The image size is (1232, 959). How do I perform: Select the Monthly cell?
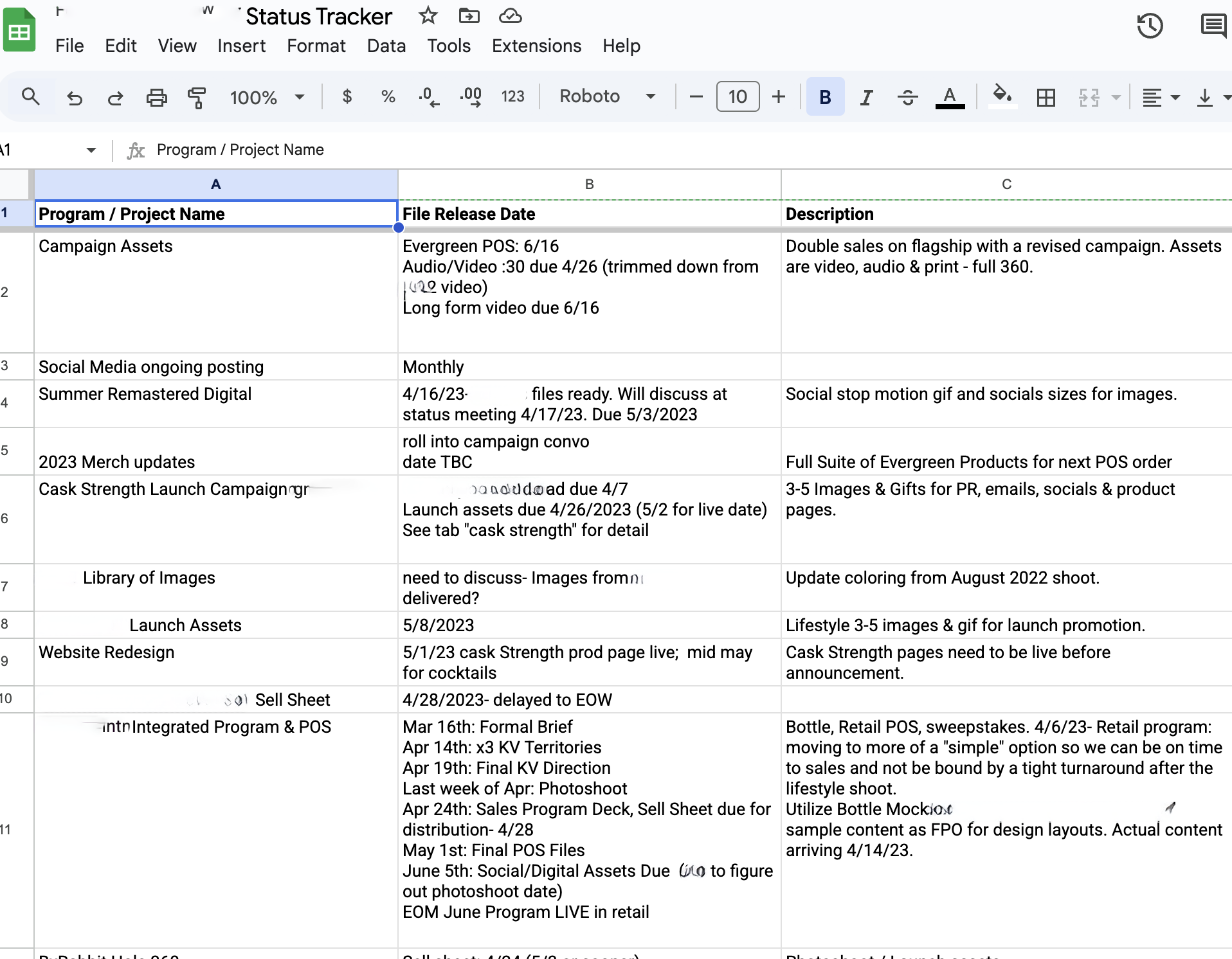click(589, 366)
